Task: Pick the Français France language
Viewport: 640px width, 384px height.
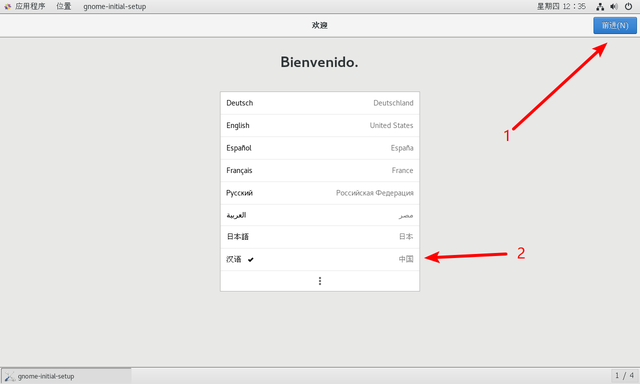Action: coord(320,170)
